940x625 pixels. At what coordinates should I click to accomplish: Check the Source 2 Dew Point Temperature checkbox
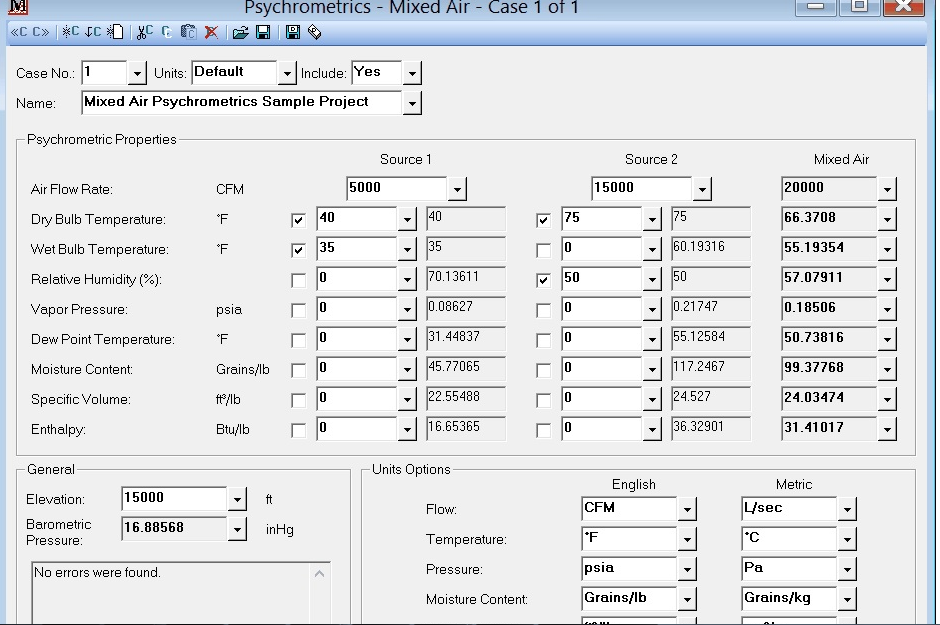[543, 340]
